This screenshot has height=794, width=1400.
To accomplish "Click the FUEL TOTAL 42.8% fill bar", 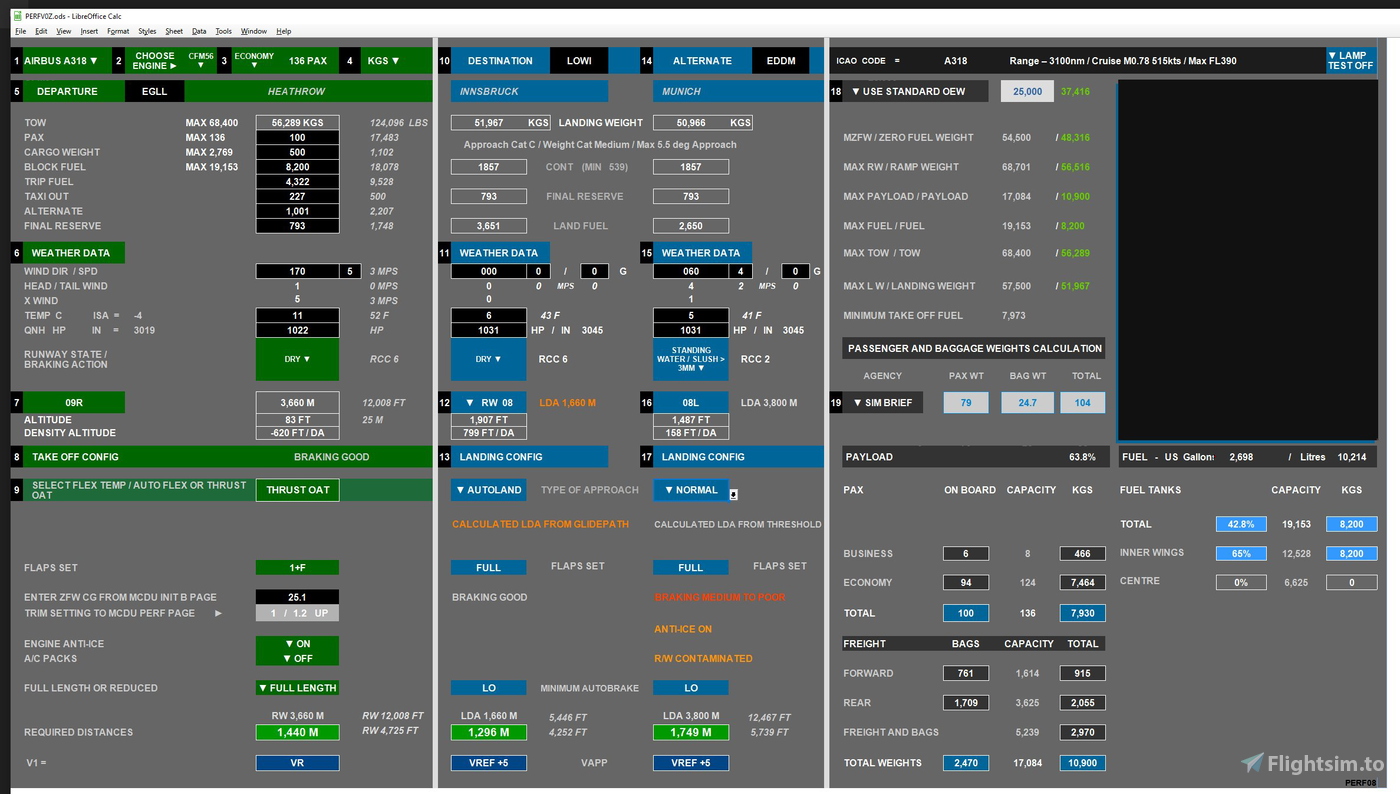I will point(1240,523).
